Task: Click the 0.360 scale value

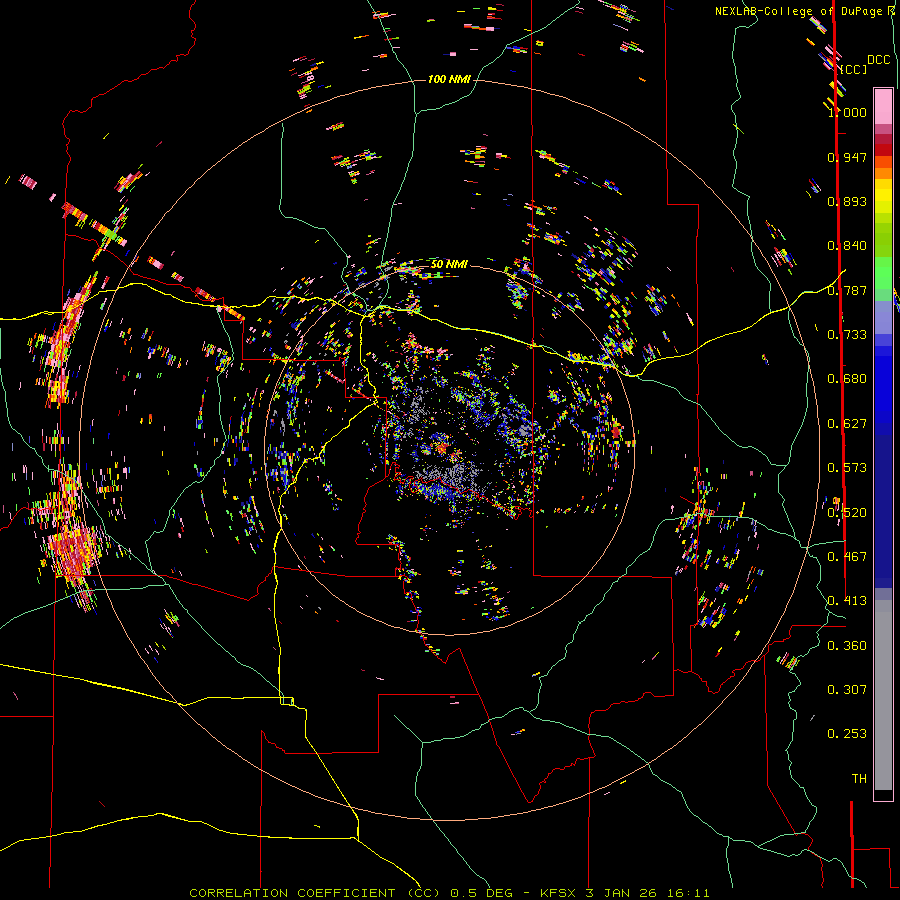Action: tap(847, 646)
